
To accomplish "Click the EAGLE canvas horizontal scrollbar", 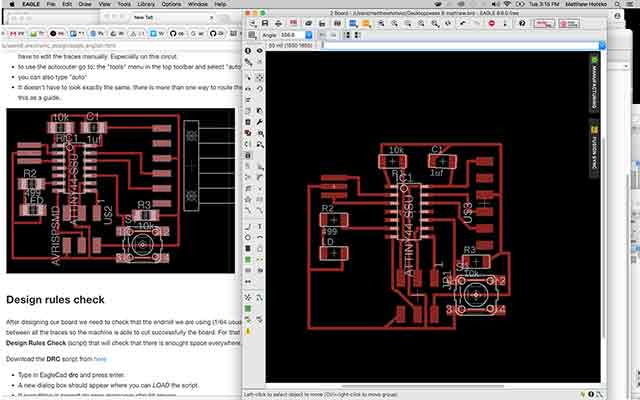I will (x=422, y=386).
